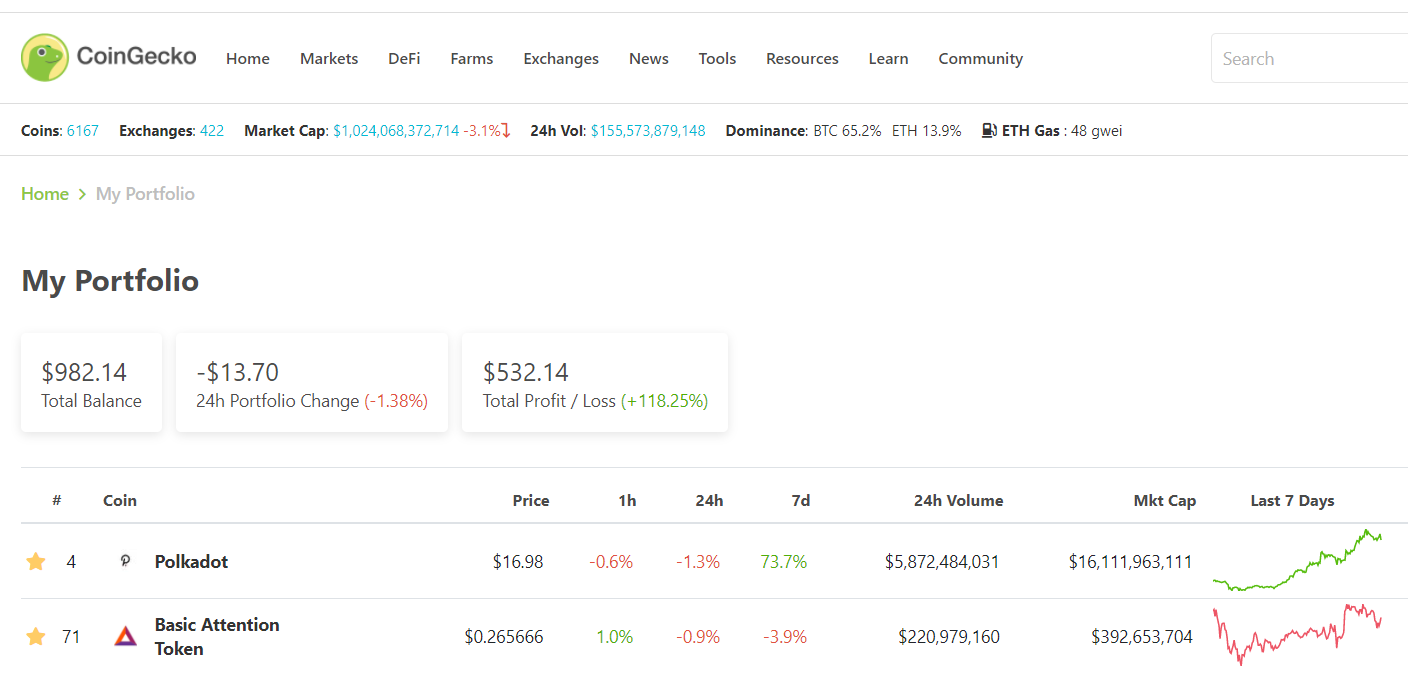
Task: Open the Community menu
Action: coord(980,59)
